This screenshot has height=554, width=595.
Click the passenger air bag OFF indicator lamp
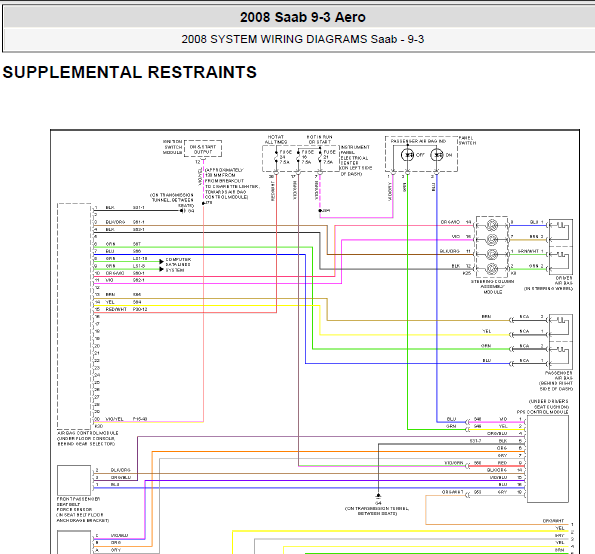click(x=408, y=155)
